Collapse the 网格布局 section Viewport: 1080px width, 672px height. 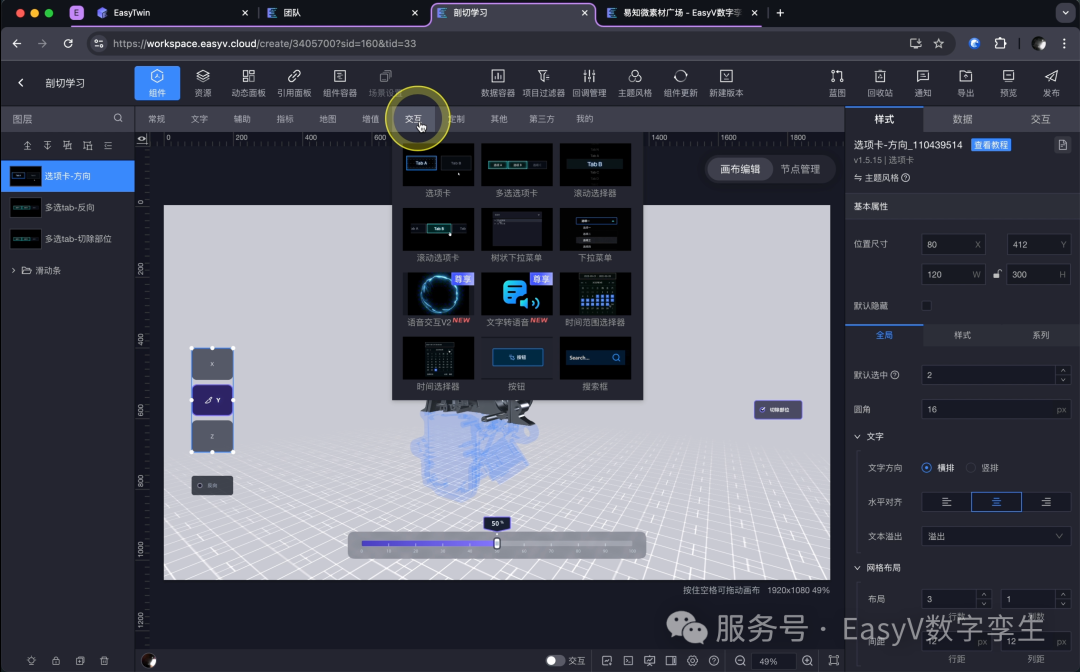[858, 568]
